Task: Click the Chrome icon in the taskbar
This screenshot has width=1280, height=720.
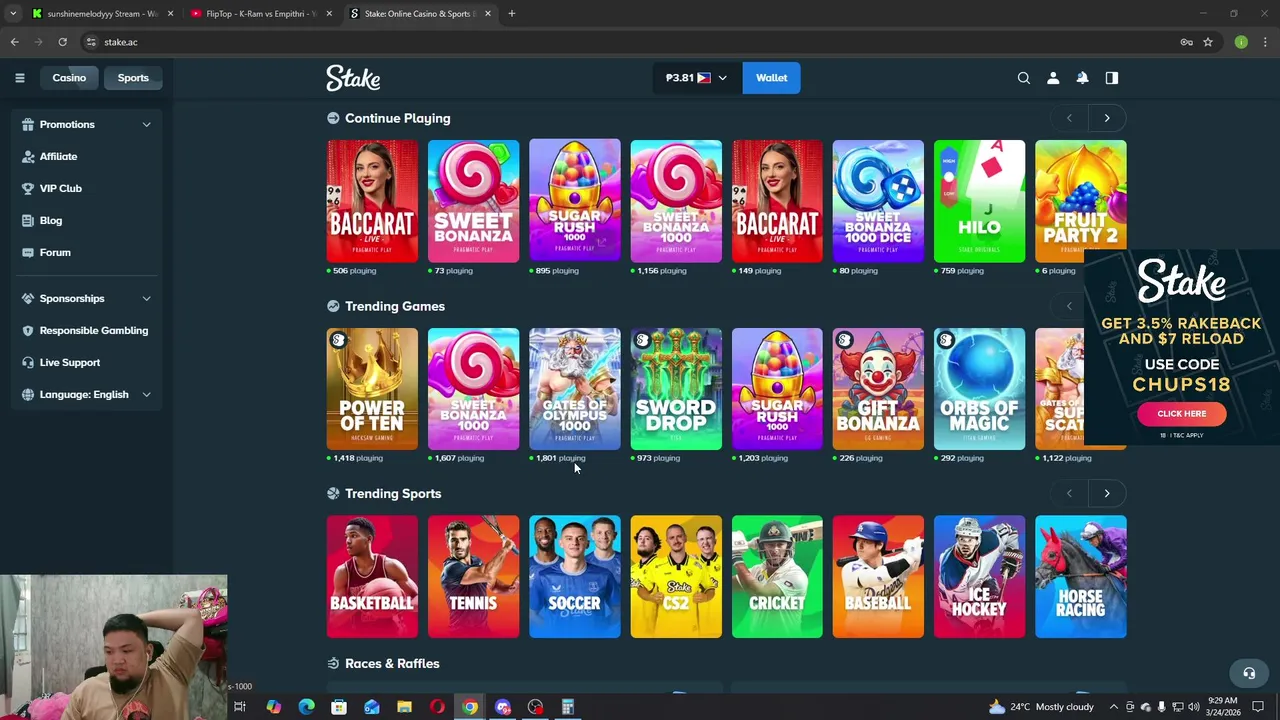Action: coord(470,707)
